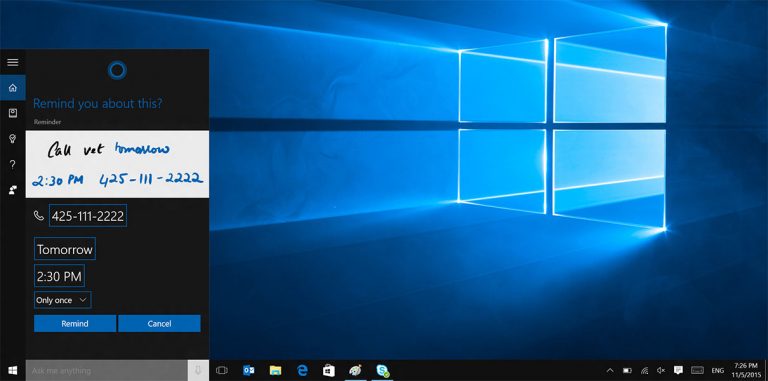This screenshot has width=768, height=381.
Task: Open the touch keyboard
Action: tap(697, 370)
